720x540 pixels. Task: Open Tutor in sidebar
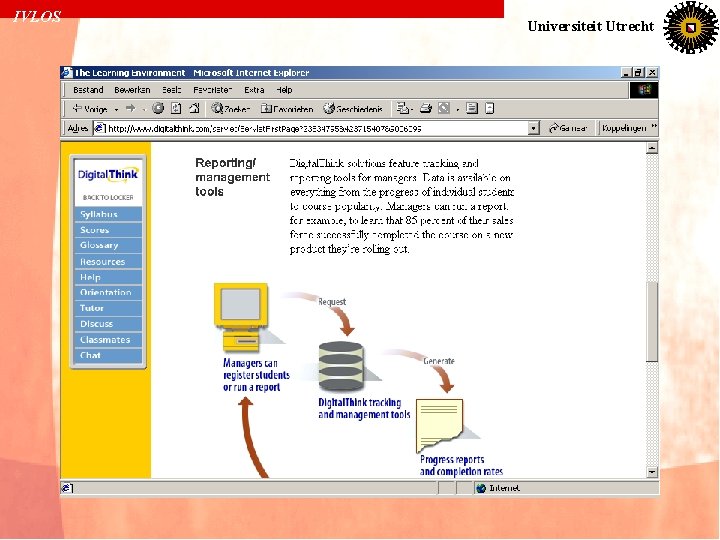click(x=108, y=308)
